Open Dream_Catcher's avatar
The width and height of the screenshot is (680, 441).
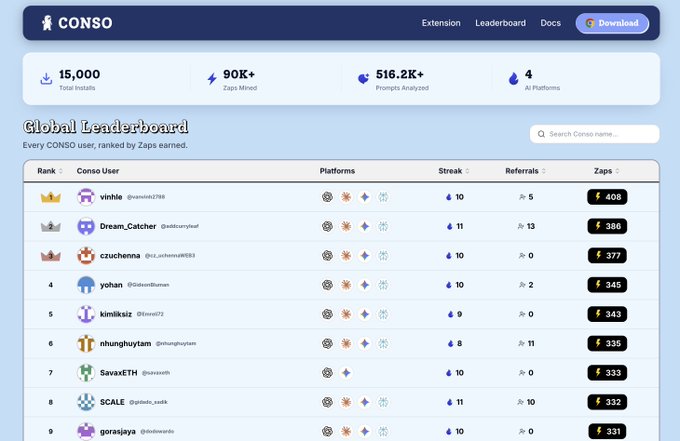[86, 226]
